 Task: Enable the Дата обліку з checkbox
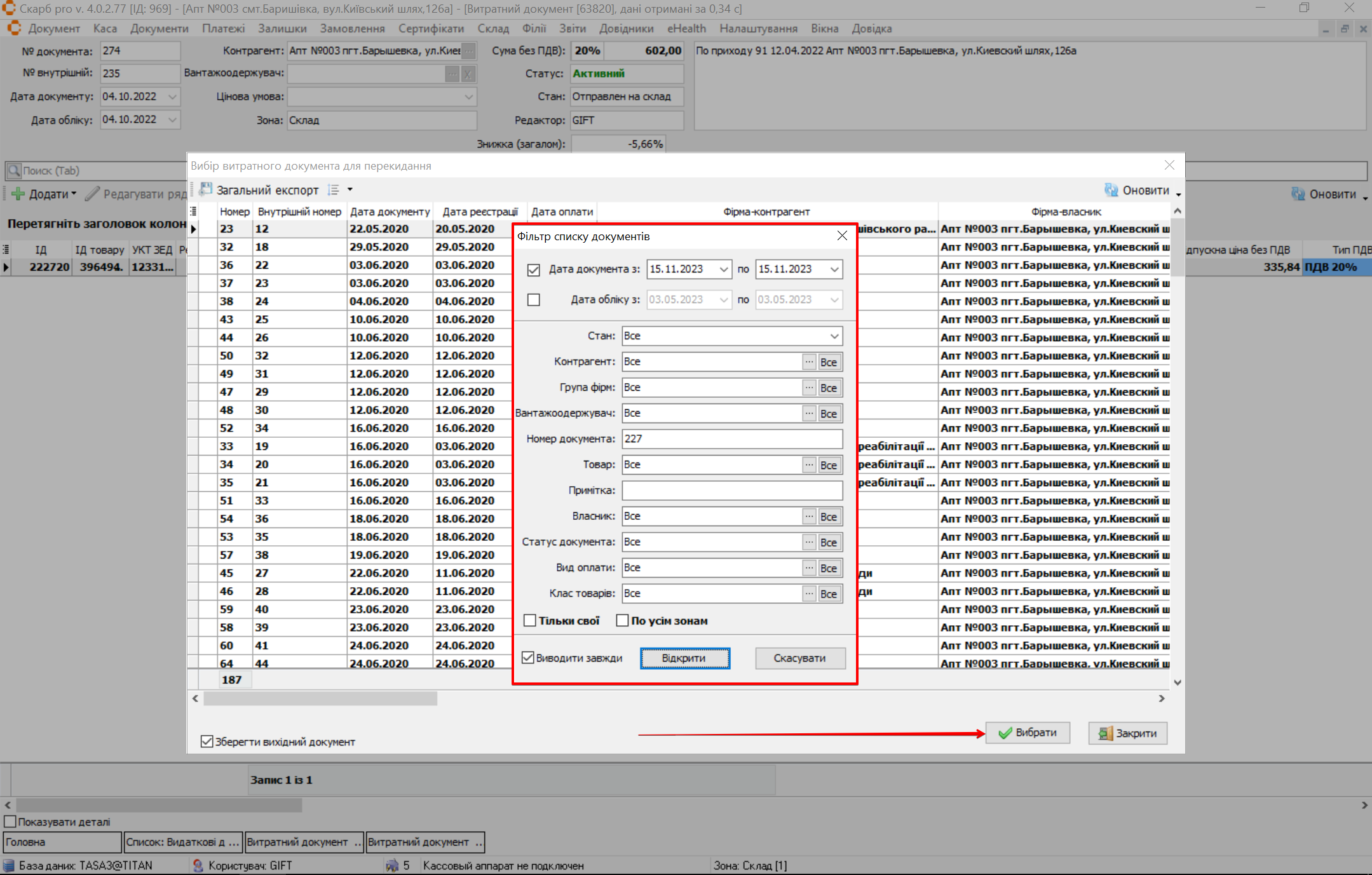click(x=534, y=299)
